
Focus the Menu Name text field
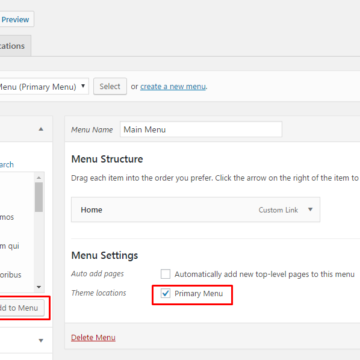pos(201,129)
